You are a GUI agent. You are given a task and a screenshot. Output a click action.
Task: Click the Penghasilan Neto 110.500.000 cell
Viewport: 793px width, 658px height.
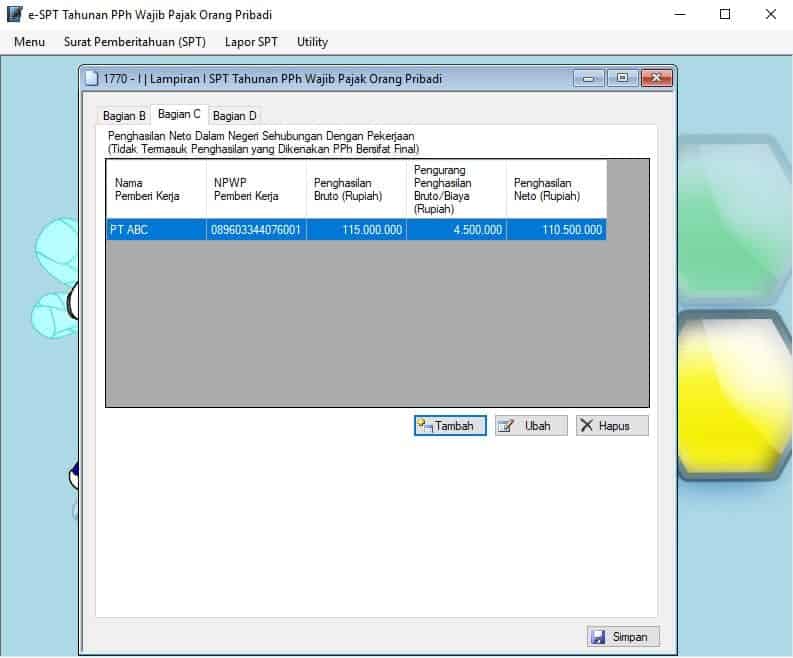click(556, 230)
